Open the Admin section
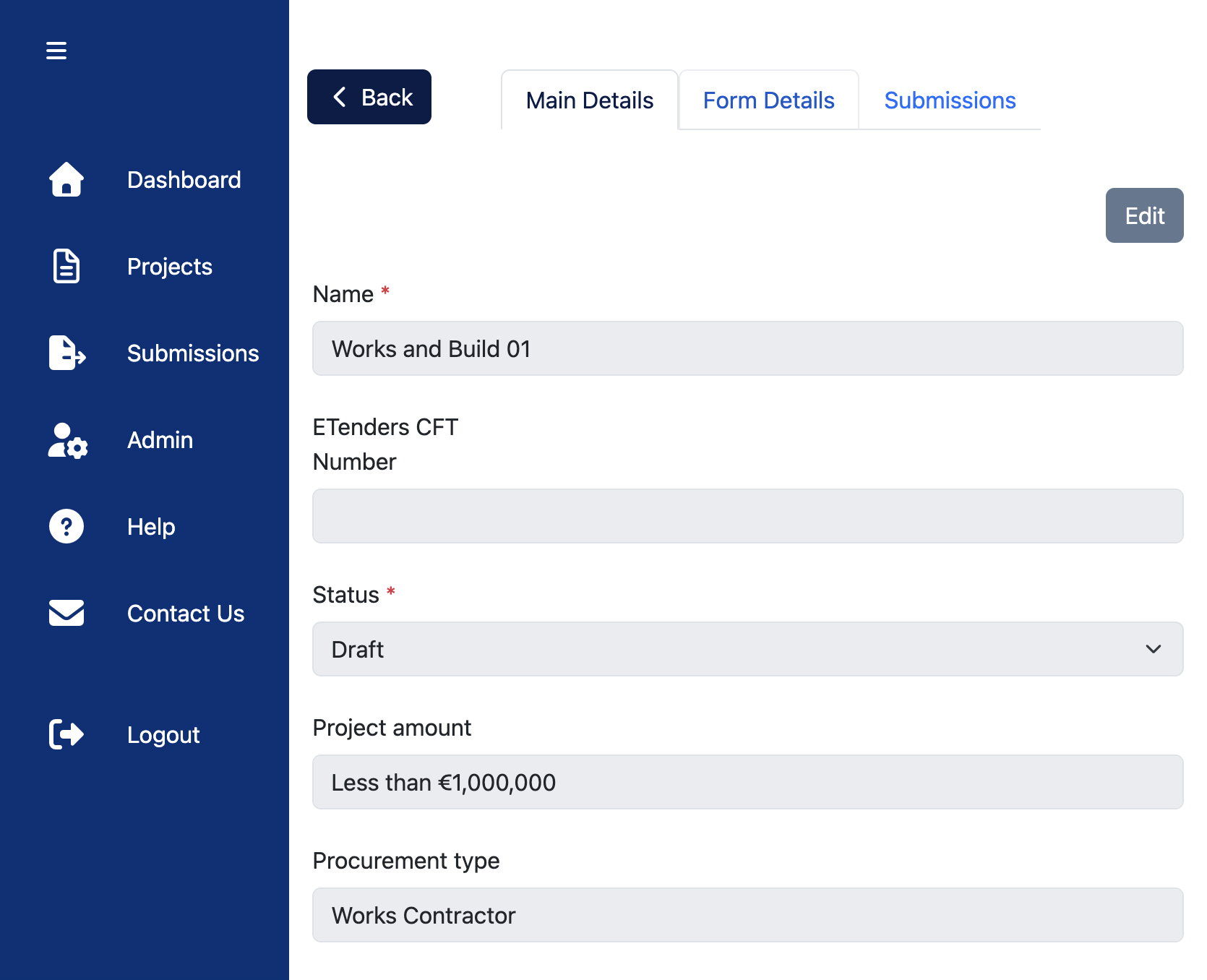Screen dimensions: 1207x980 click(160, 440)
